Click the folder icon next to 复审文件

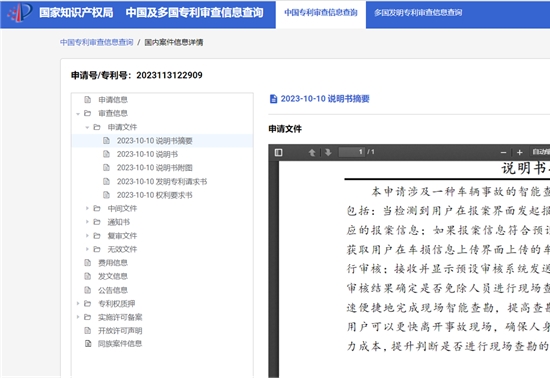[97, 236]
